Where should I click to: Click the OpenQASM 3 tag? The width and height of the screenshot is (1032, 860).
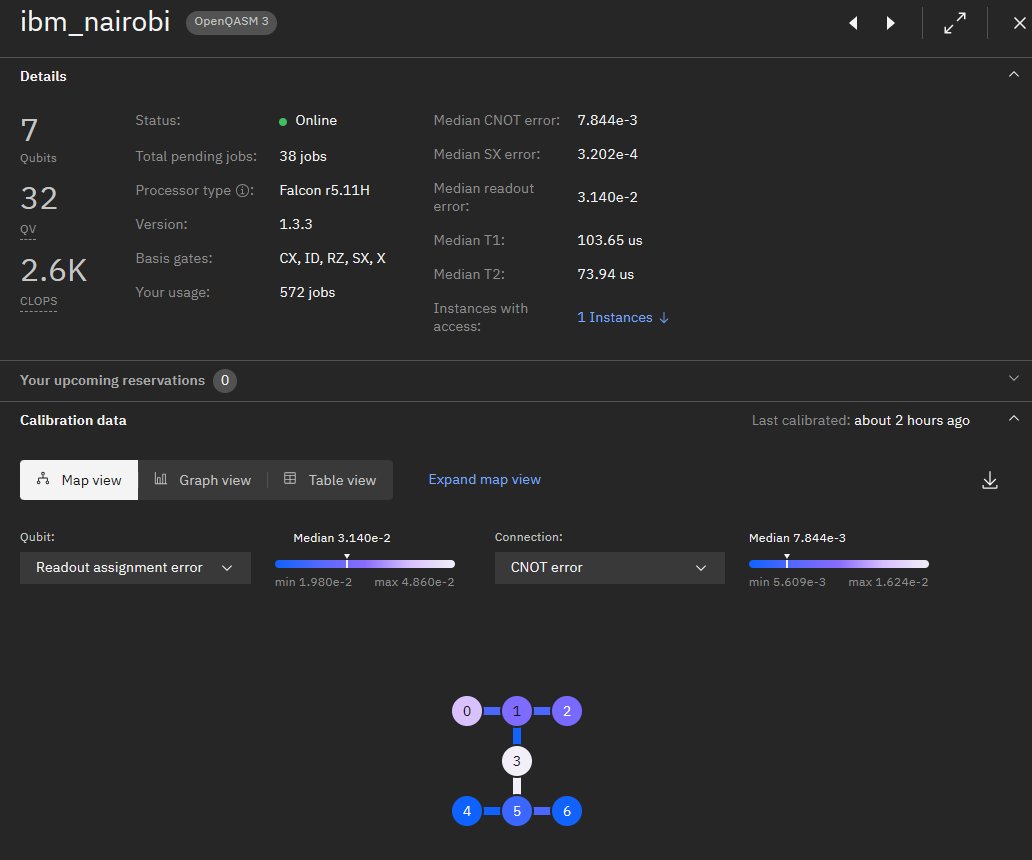(231, 22)
